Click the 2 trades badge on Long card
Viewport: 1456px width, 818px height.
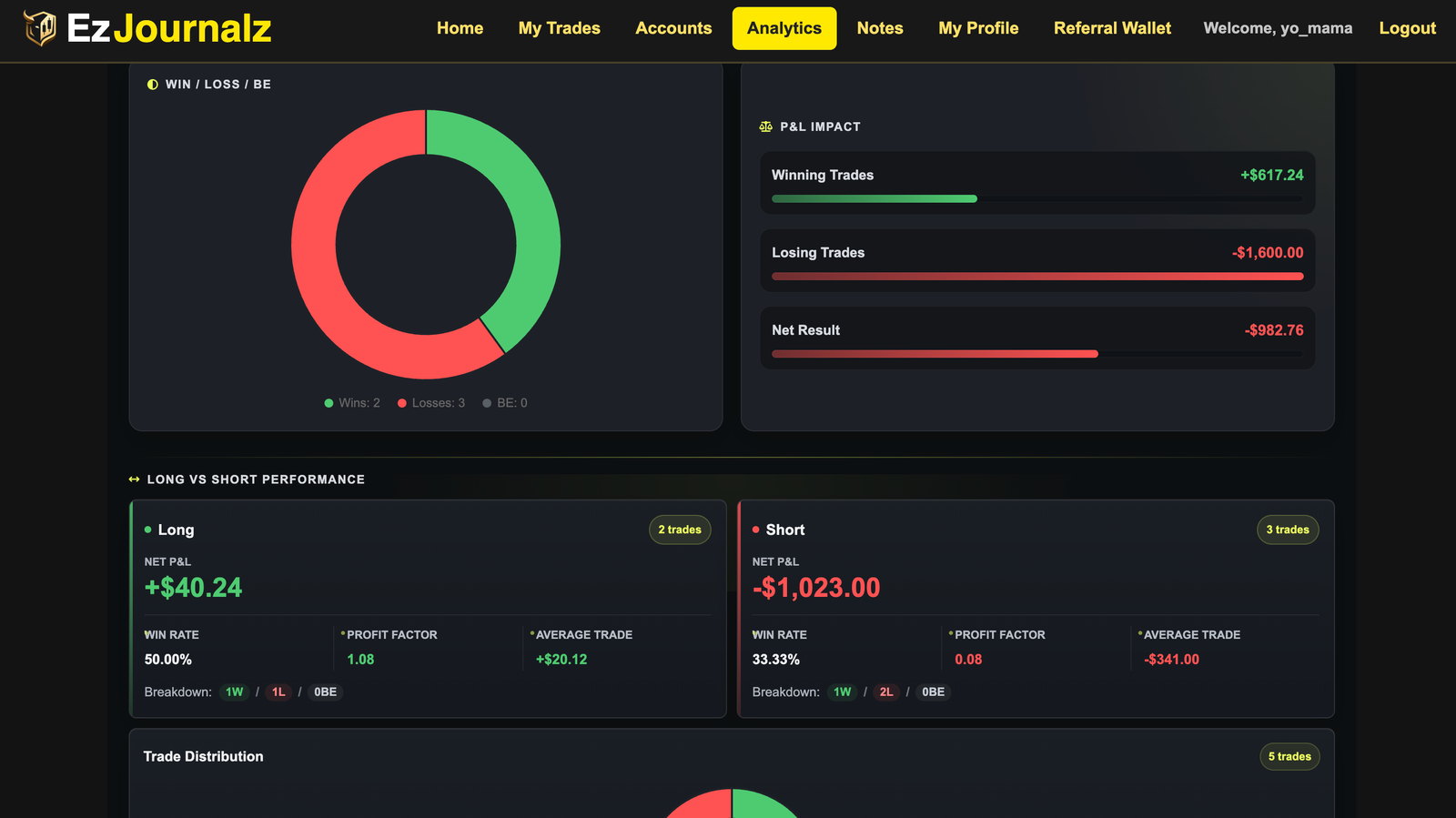680,530
